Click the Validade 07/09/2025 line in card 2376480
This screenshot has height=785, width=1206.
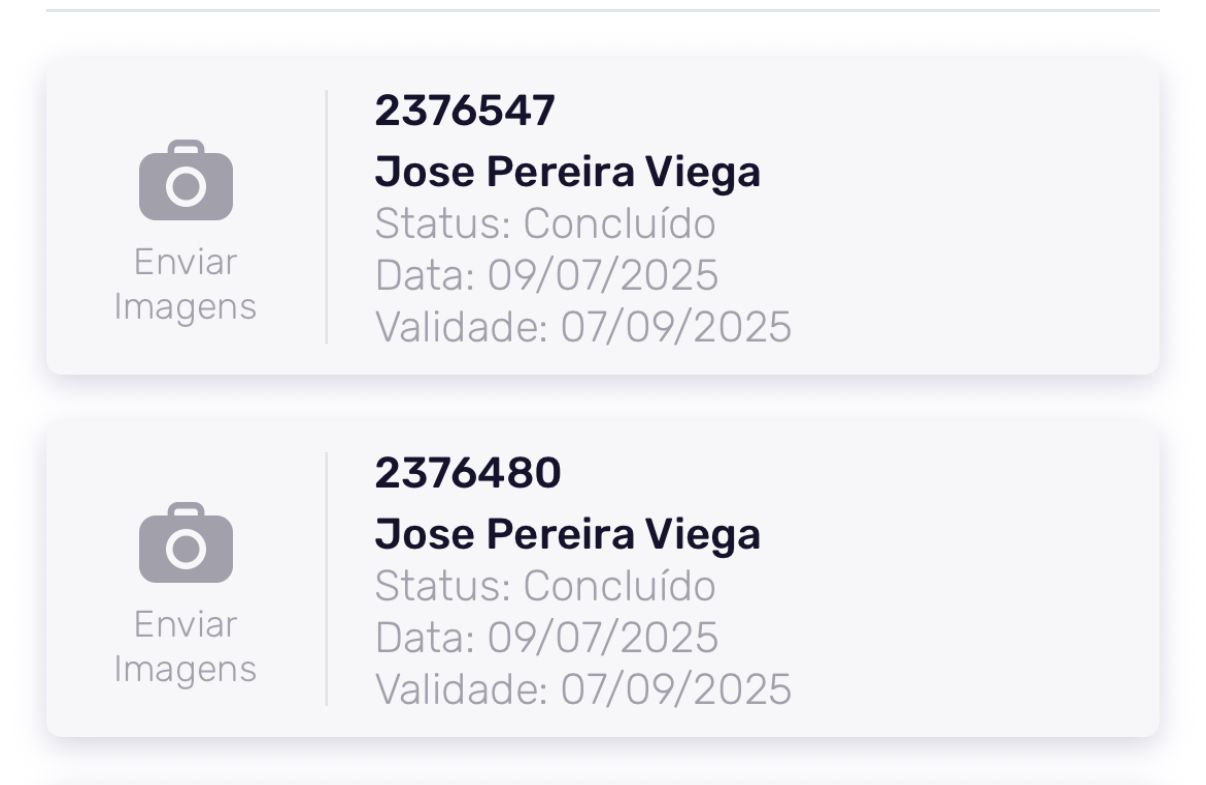[x=583, y=689]
